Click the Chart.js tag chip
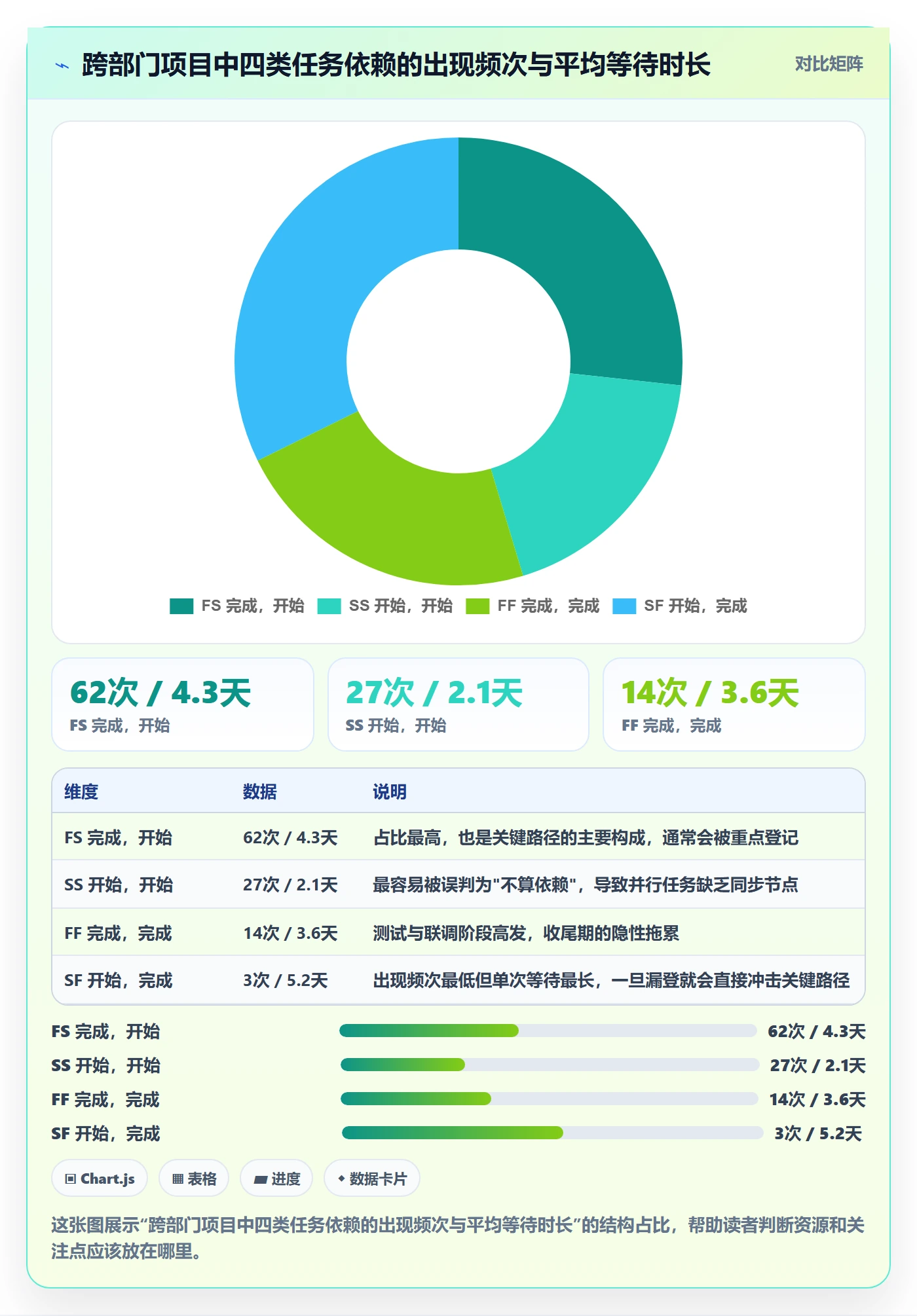 pos(100,1179)
